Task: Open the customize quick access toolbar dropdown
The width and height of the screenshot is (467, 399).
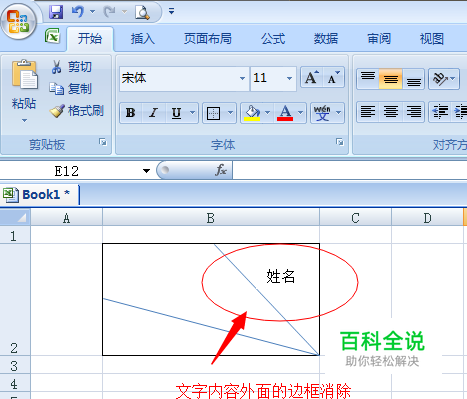Action: (x=171, y=12)
